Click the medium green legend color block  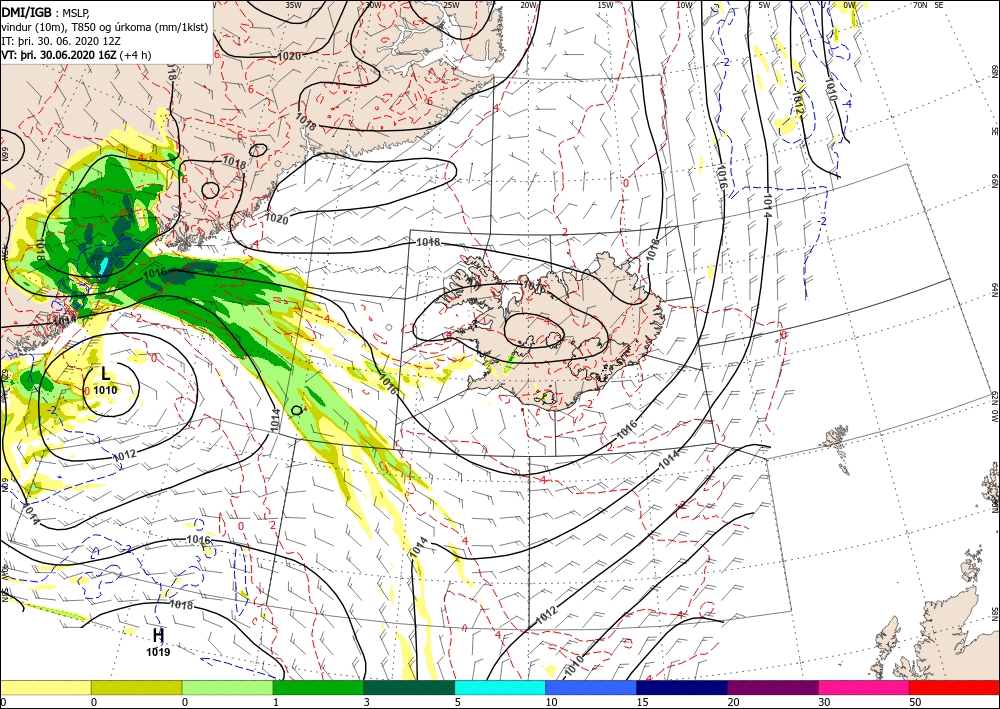tap(318, 687)
